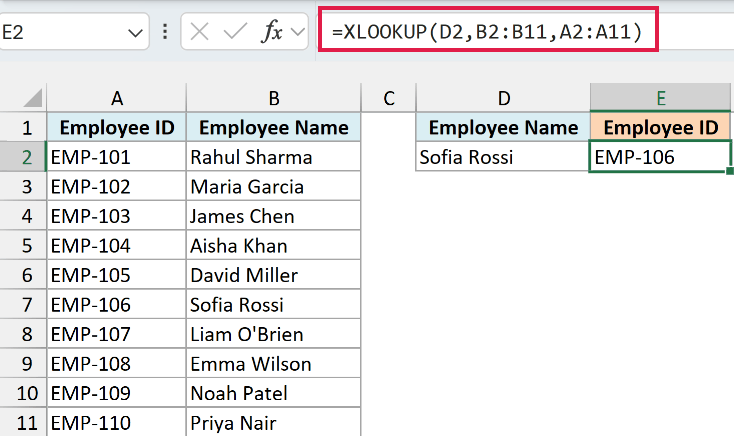Select row 2 header
734x436 pixels.
tap(23, 157)
